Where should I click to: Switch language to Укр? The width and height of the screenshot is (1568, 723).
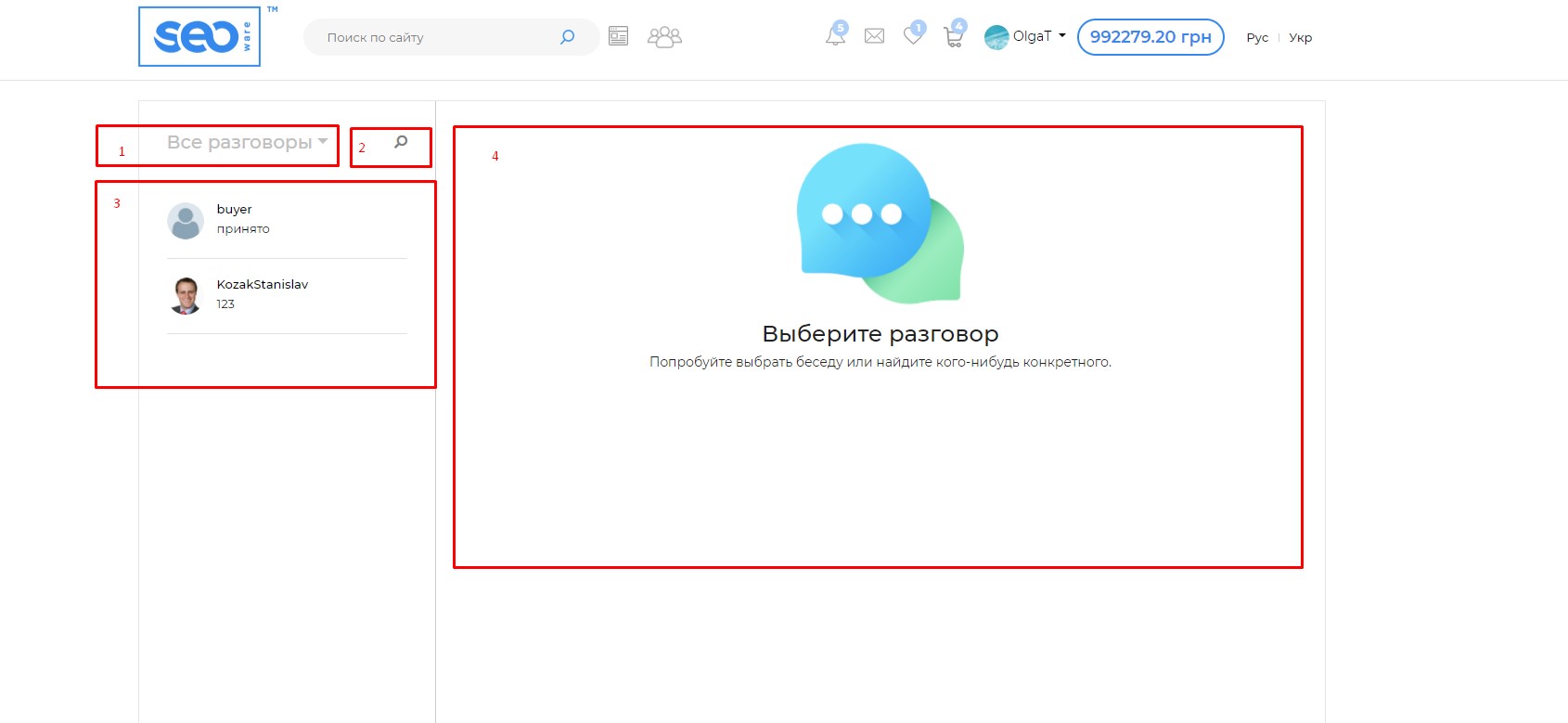coord(1300,38)
